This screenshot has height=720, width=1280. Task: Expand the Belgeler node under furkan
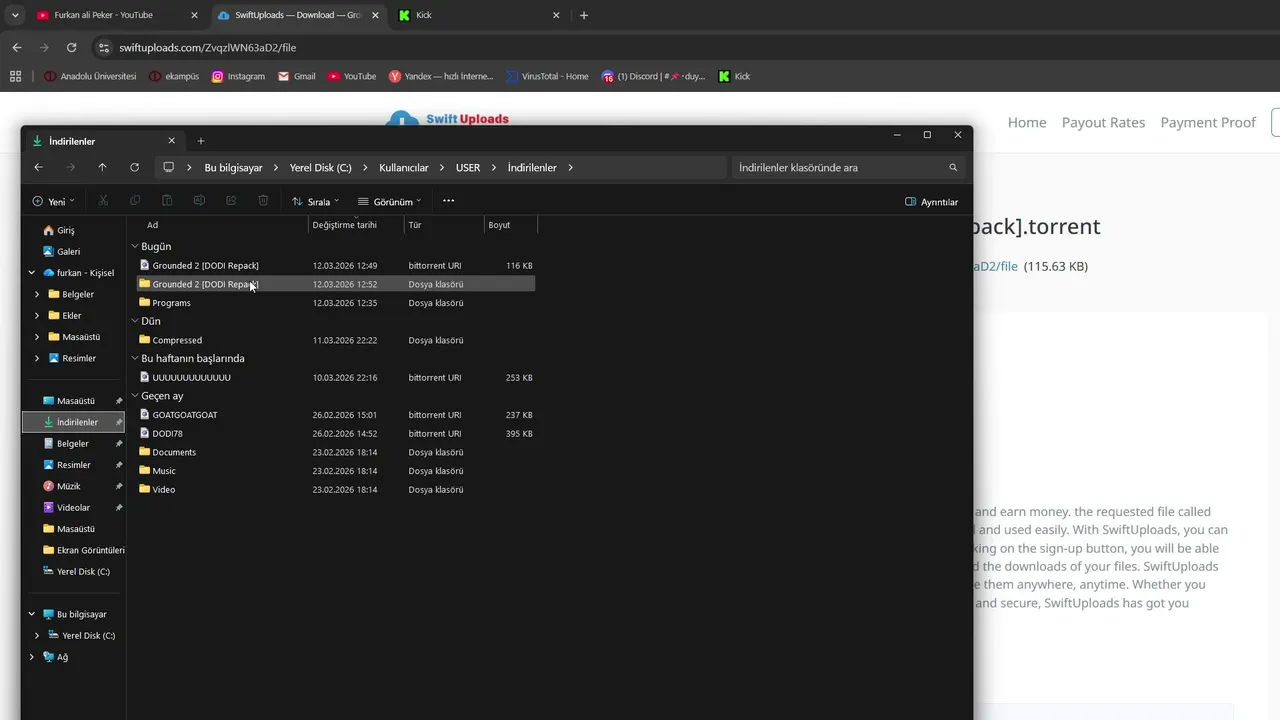click(x=38, y=294)
